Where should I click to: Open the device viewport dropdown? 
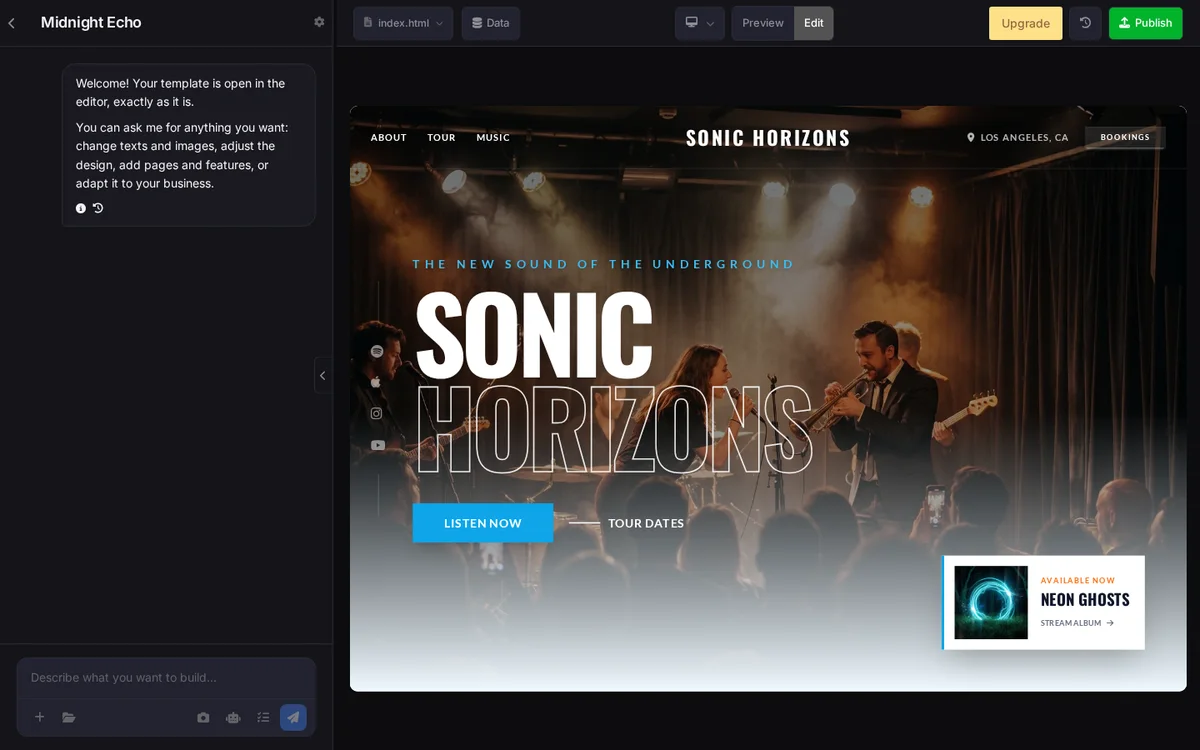(x=700, y=23)
